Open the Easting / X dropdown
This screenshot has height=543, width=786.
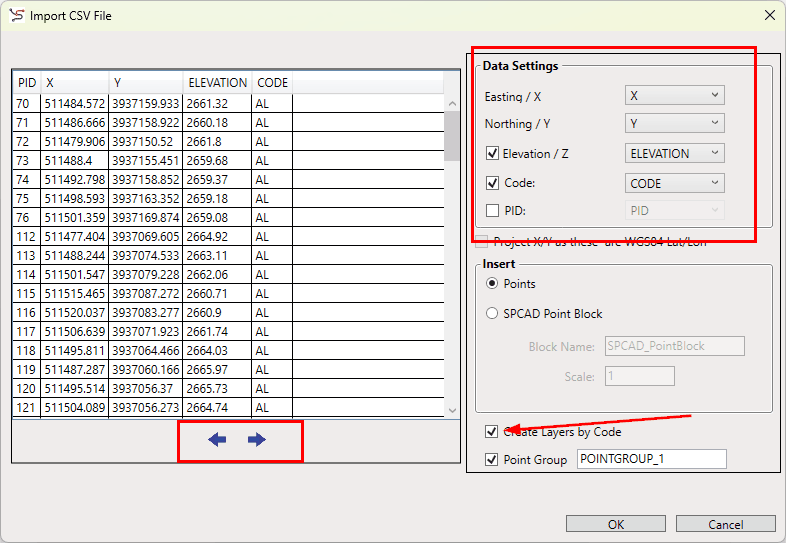674,96
